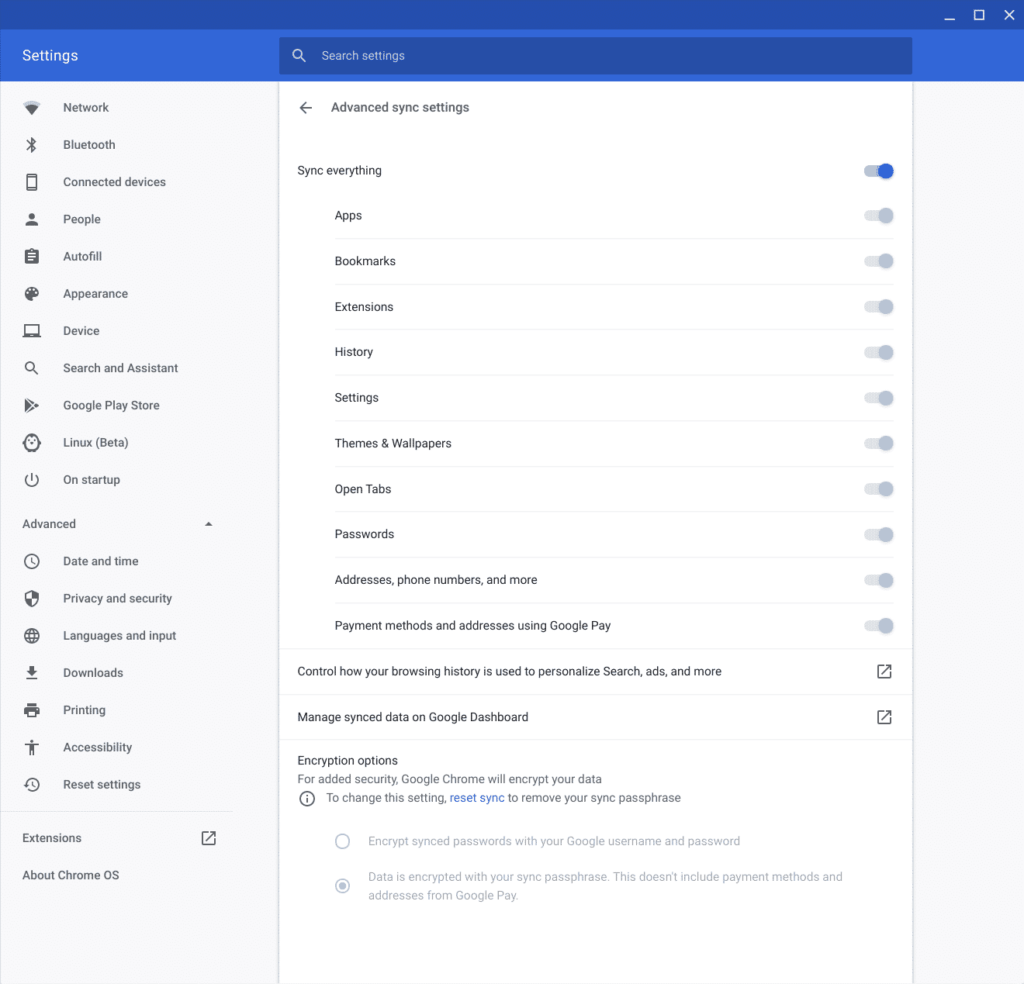The image size is (1024, 984).
Task: Click the Linux (Beta) penguin icon
Action: pyautogui.click(x=32, y=443)
